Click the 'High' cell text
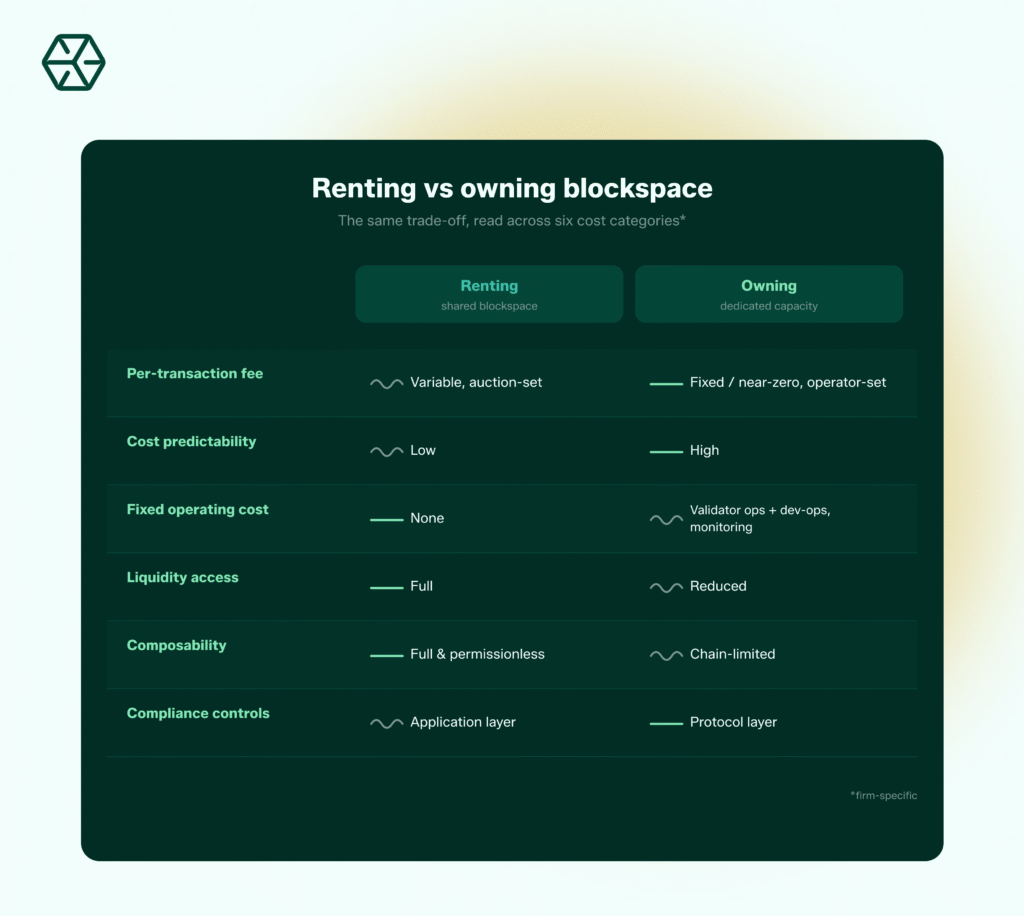 click(704, 450)
